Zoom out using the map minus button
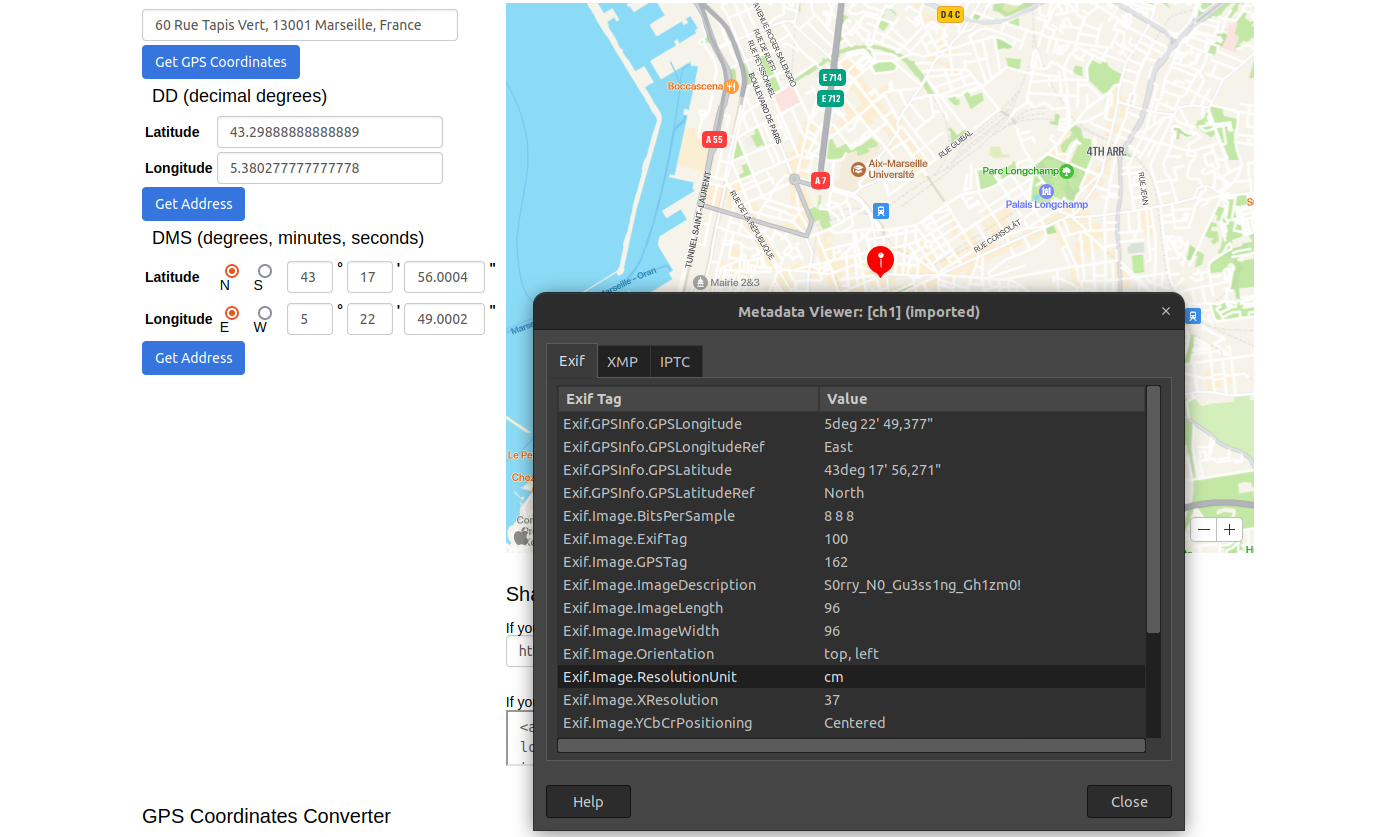1400x837 pixels. [x=1203, y=529]
